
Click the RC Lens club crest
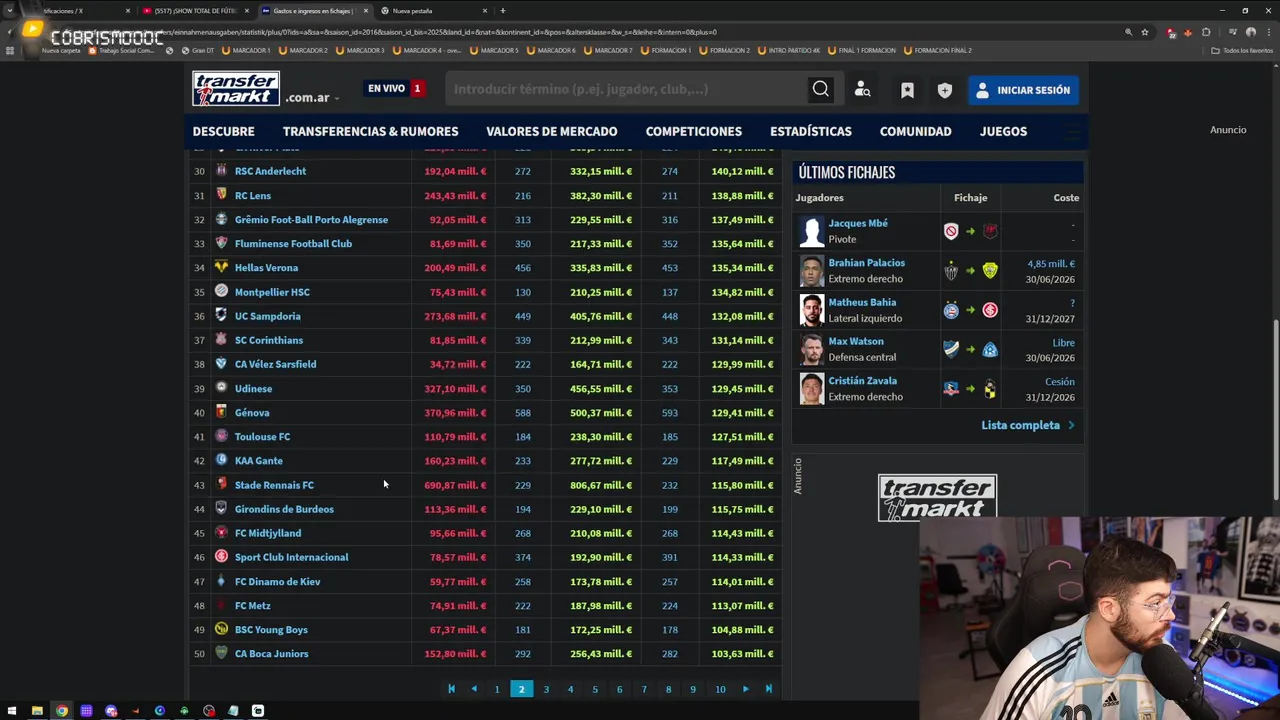[221, 195]
